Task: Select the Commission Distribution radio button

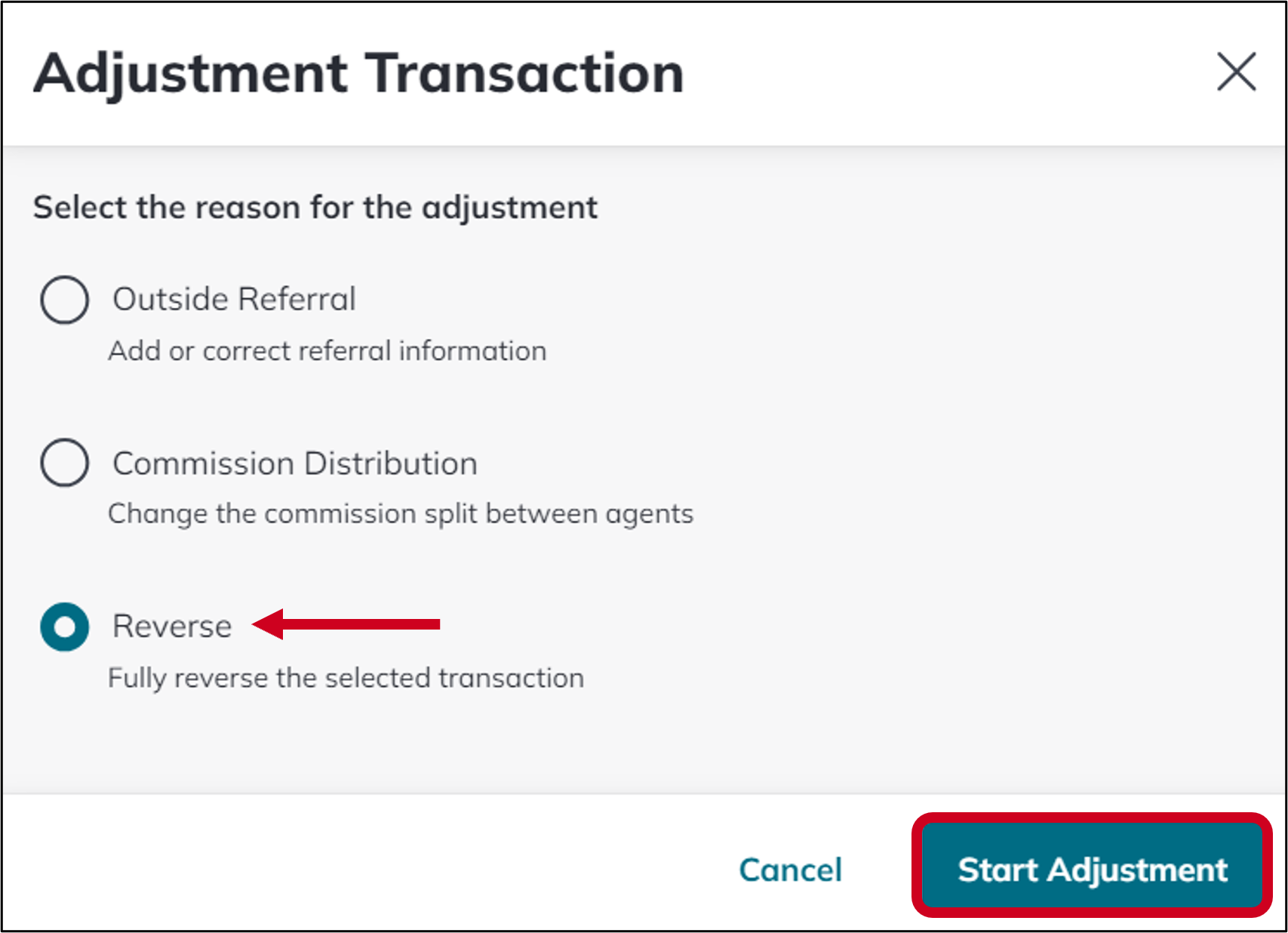Action: (x=64, y=463)
